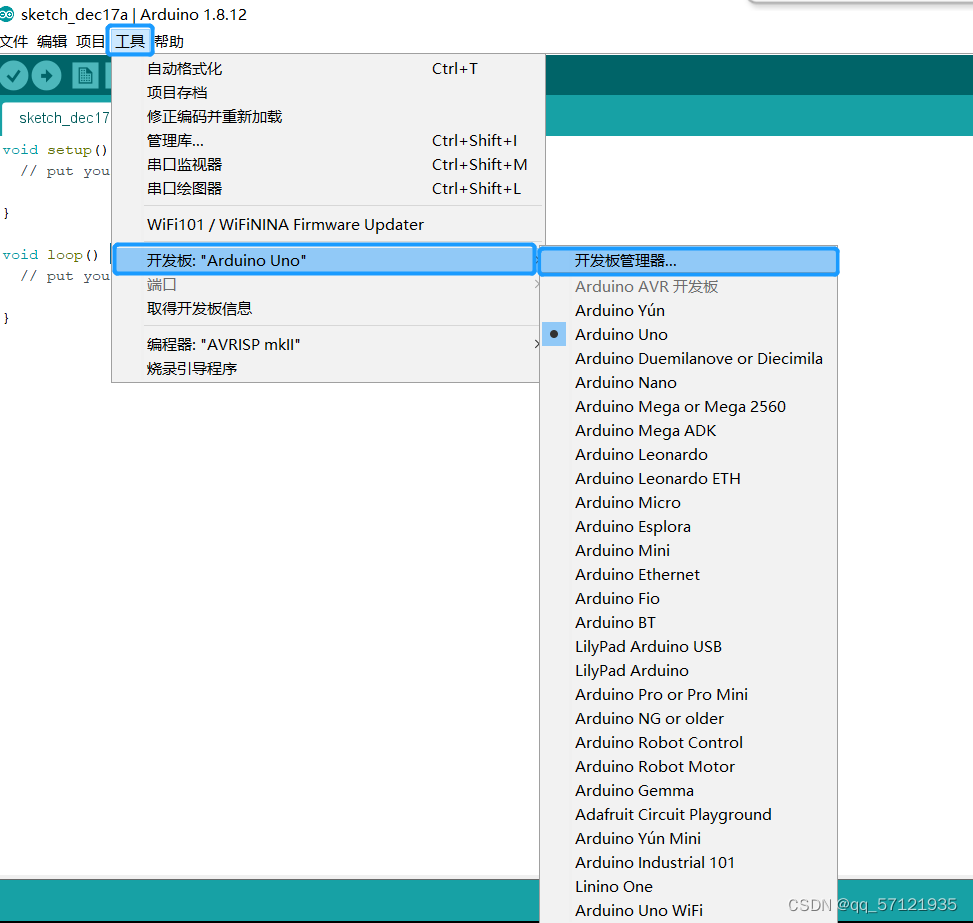This screenshot has height=923, width=973.
Task: Pick Arduino Yún Mini board
Action: (689, 839)
